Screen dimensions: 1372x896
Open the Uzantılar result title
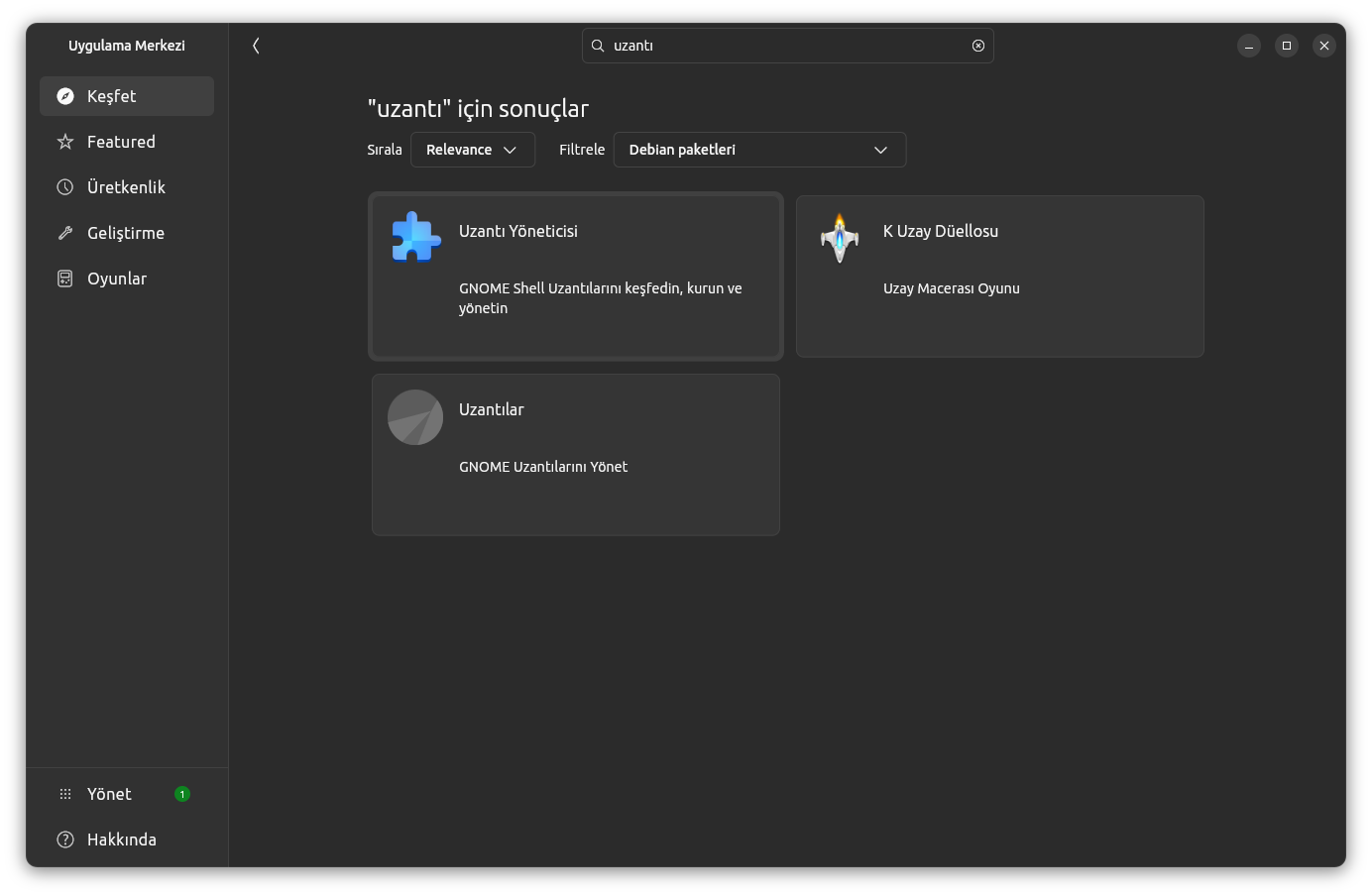point(492,409)
